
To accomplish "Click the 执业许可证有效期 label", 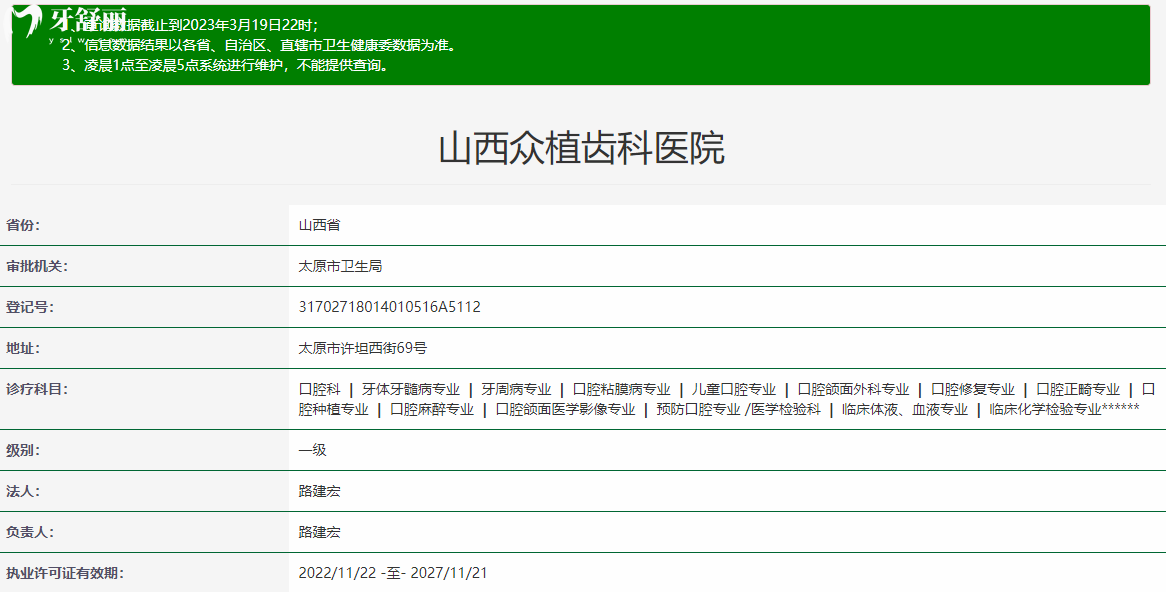I will (65, 573).
